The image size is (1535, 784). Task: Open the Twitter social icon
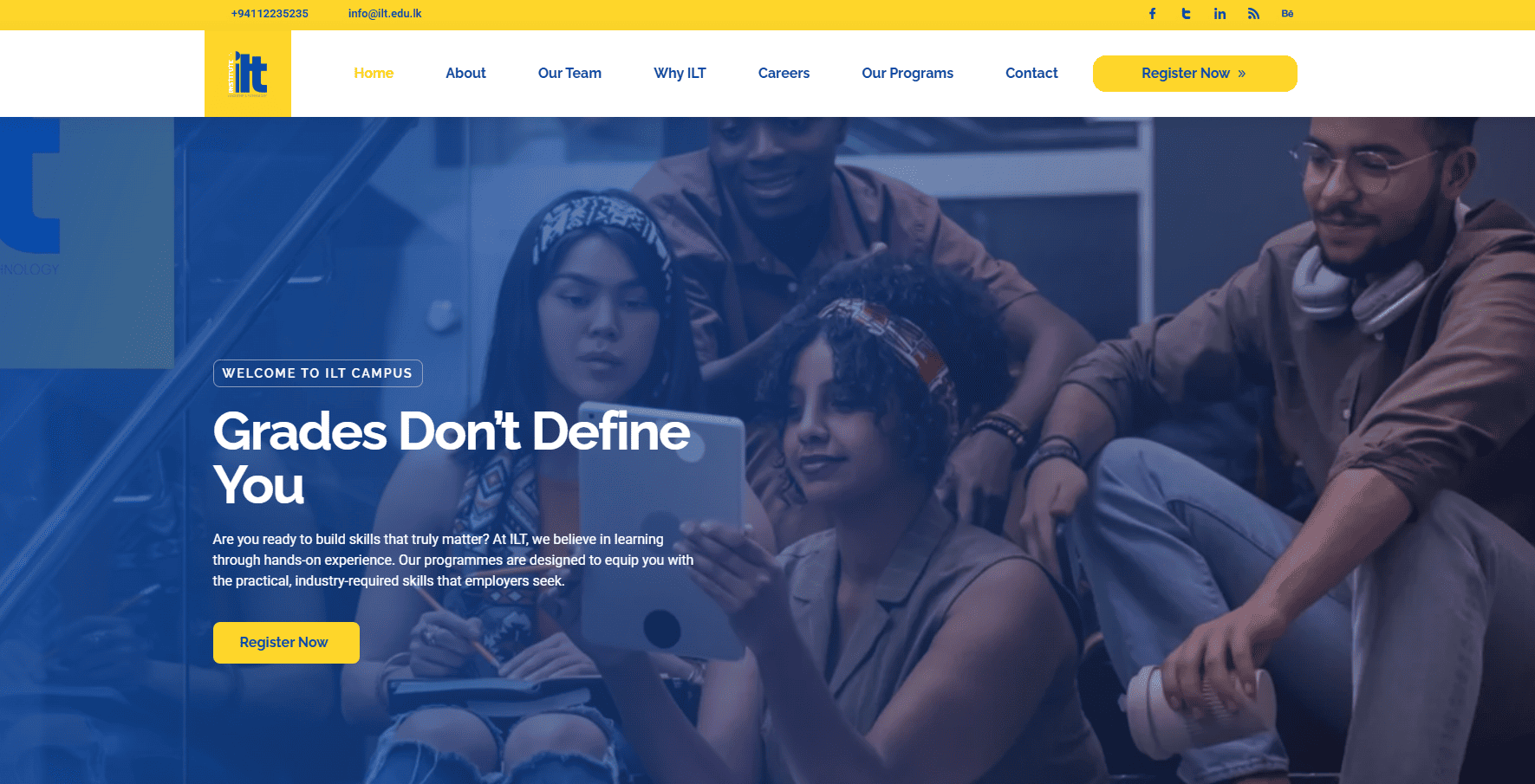coord(1186,14)
